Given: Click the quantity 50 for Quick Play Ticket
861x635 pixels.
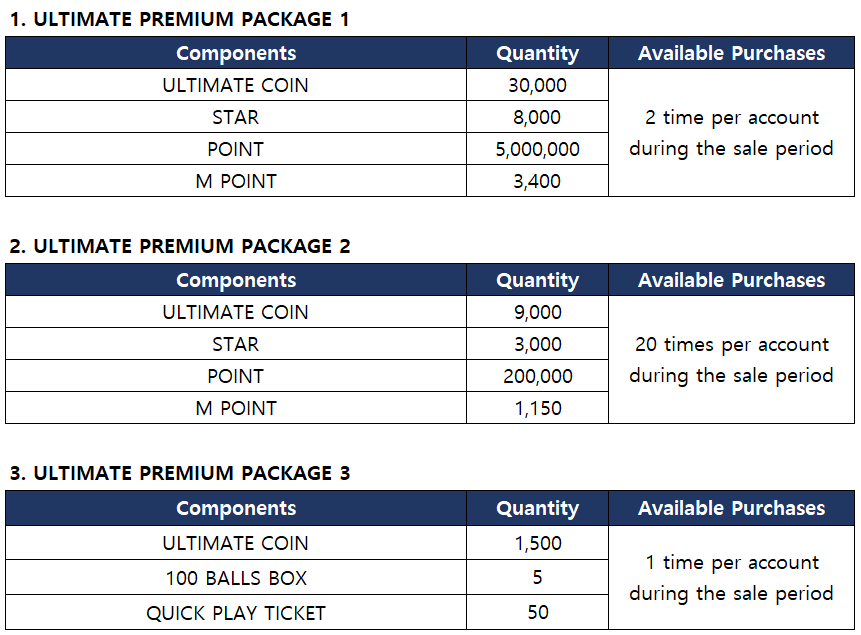Looking at the screenshot, I should [x=537, y=613].
